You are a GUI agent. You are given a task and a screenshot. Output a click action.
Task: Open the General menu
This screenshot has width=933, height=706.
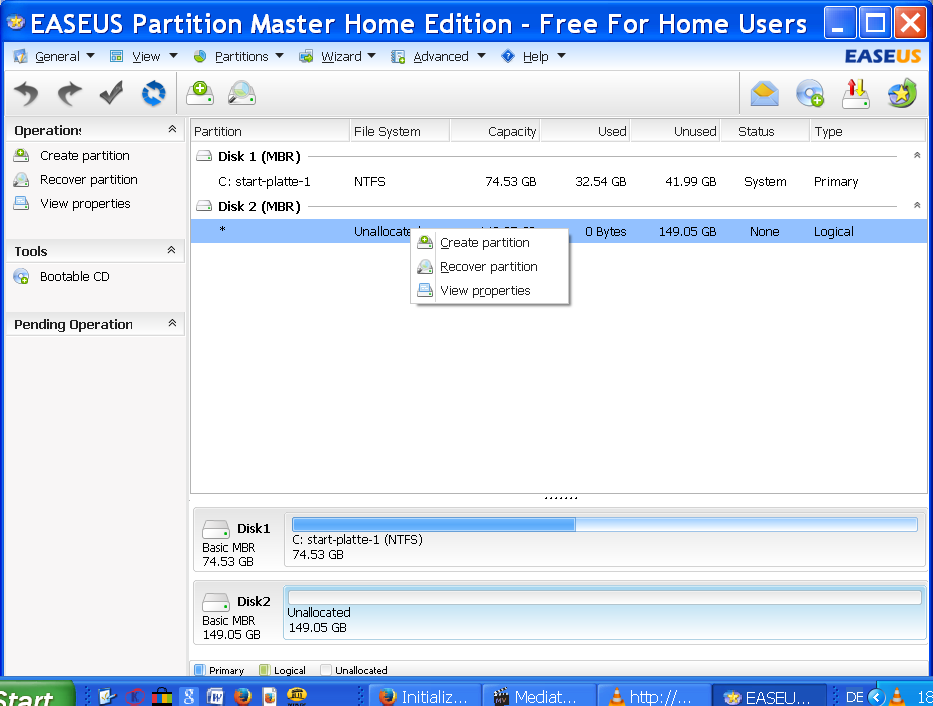click(57, 57)
